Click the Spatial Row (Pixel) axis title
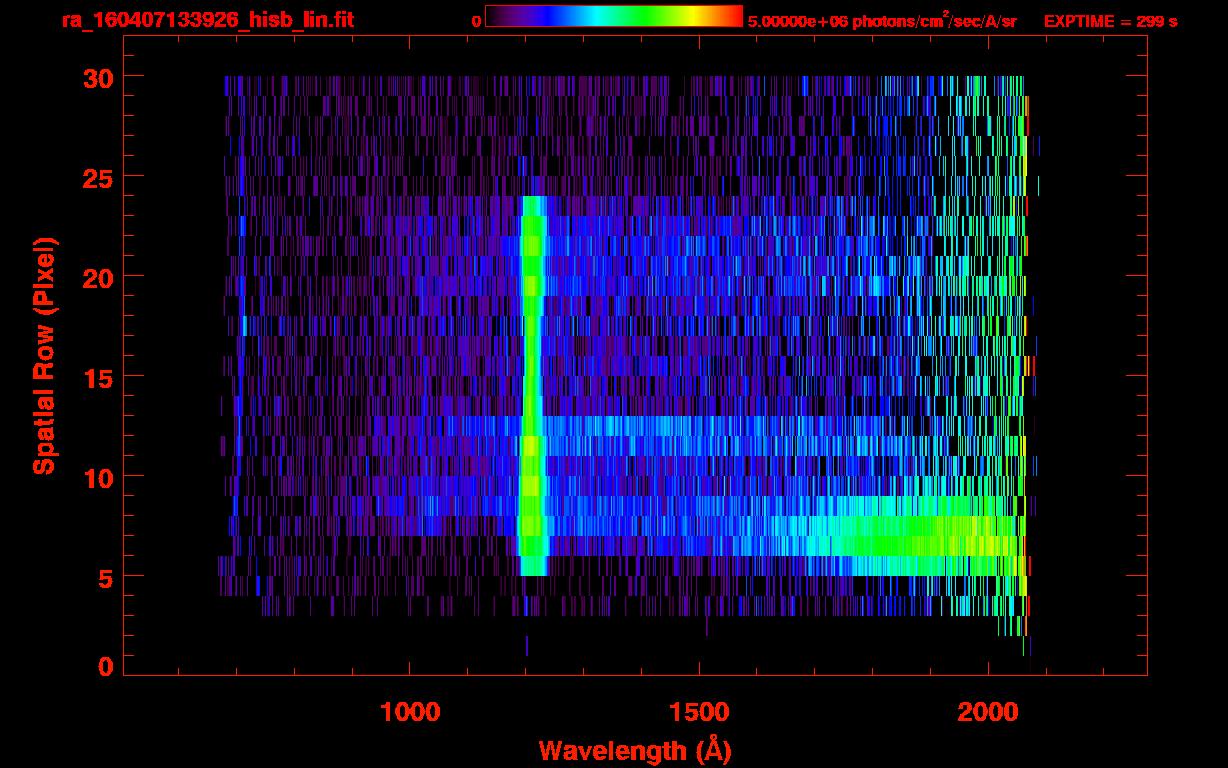This screenshot has height=768, width=1228. 44,356
